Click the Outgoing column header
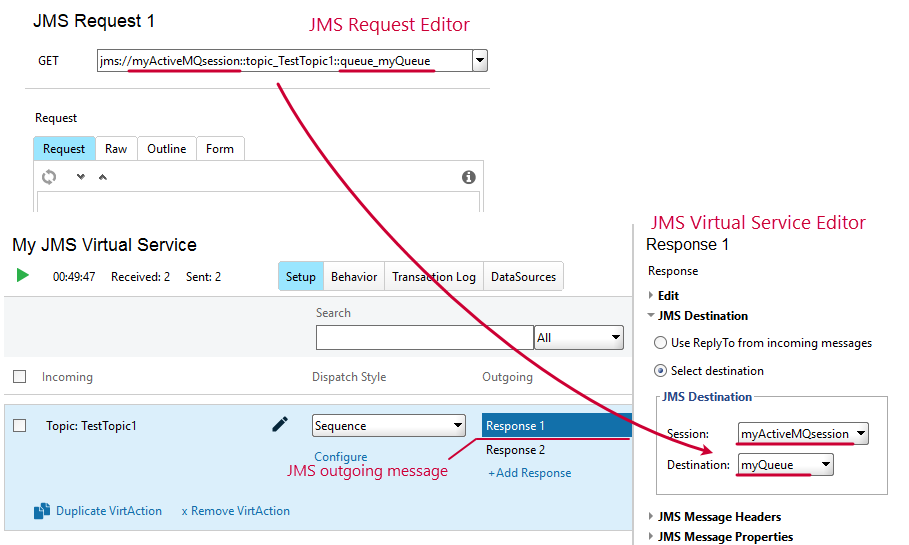The height and width of the screenshot is (545, 909). 507,377
